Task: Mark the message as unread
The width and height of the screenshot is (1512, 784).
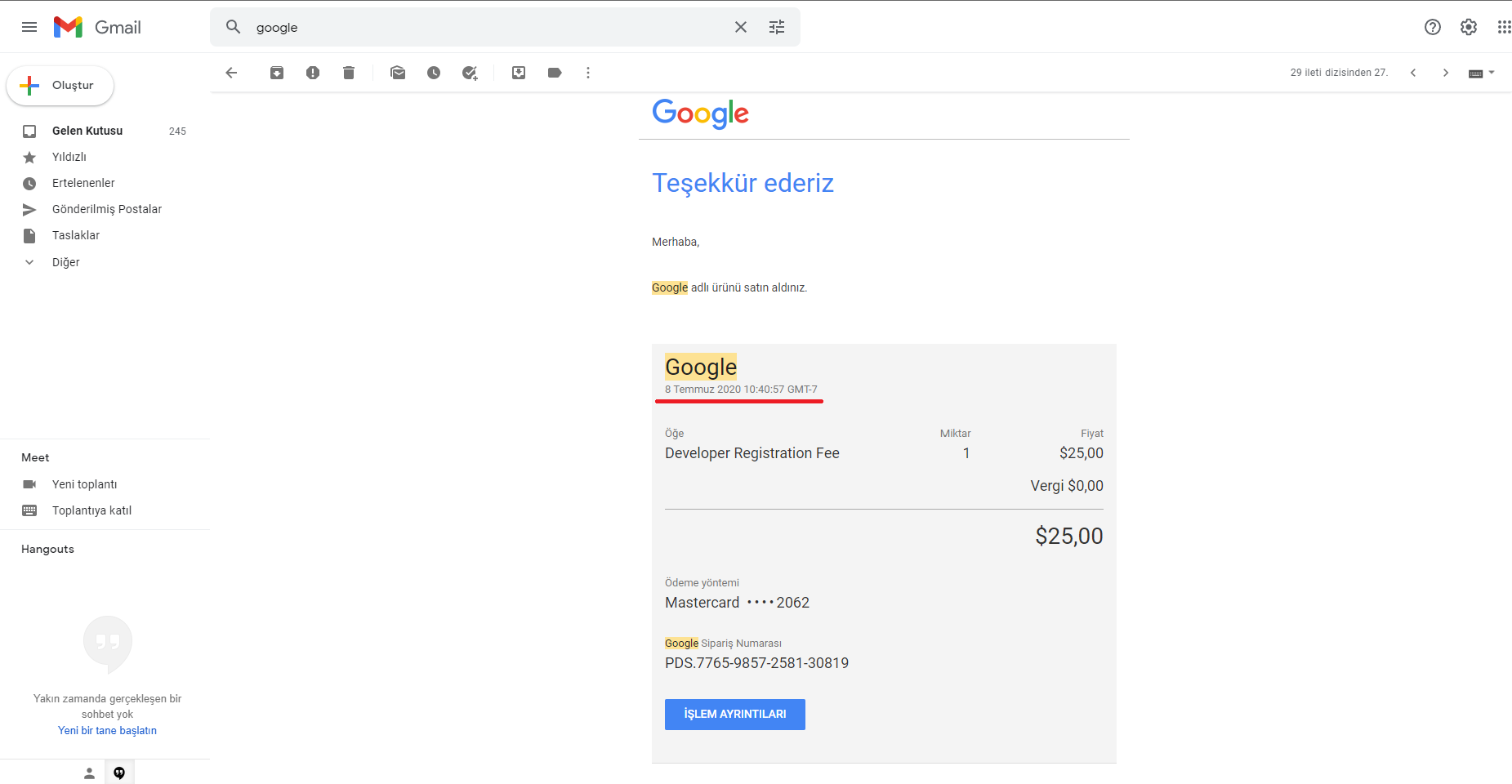Action: 398,73
